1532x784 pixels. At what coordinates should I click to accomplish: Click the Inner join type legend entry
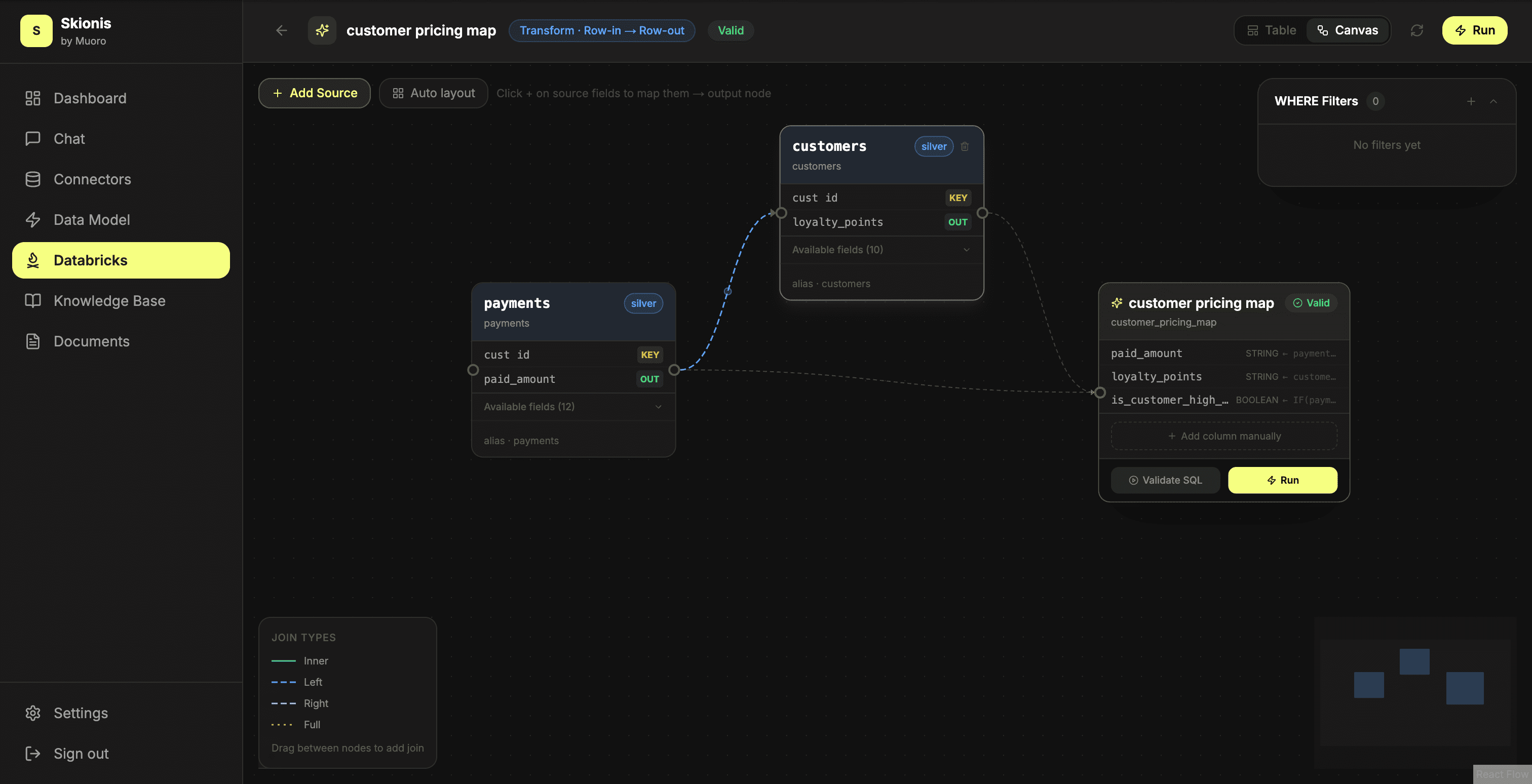pos(300,660)
